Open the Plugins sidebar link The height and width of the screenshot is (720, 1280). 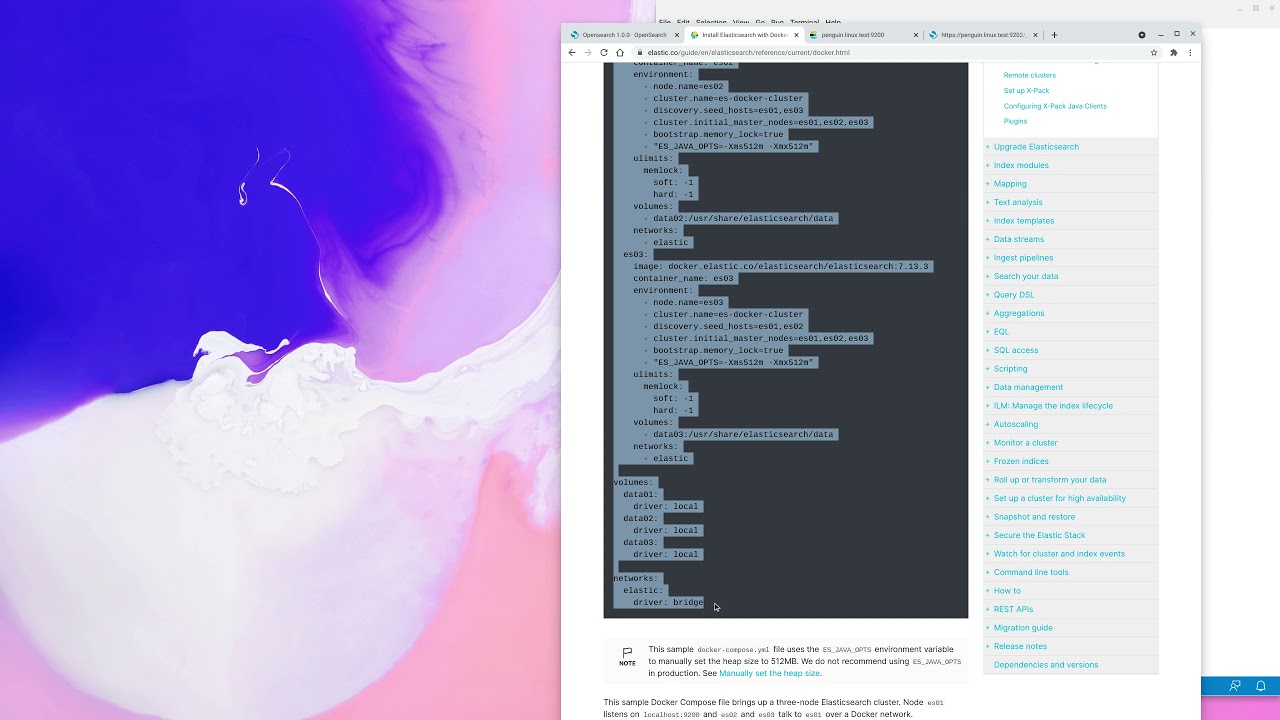pyautogui.click(x=1015, y=121)
